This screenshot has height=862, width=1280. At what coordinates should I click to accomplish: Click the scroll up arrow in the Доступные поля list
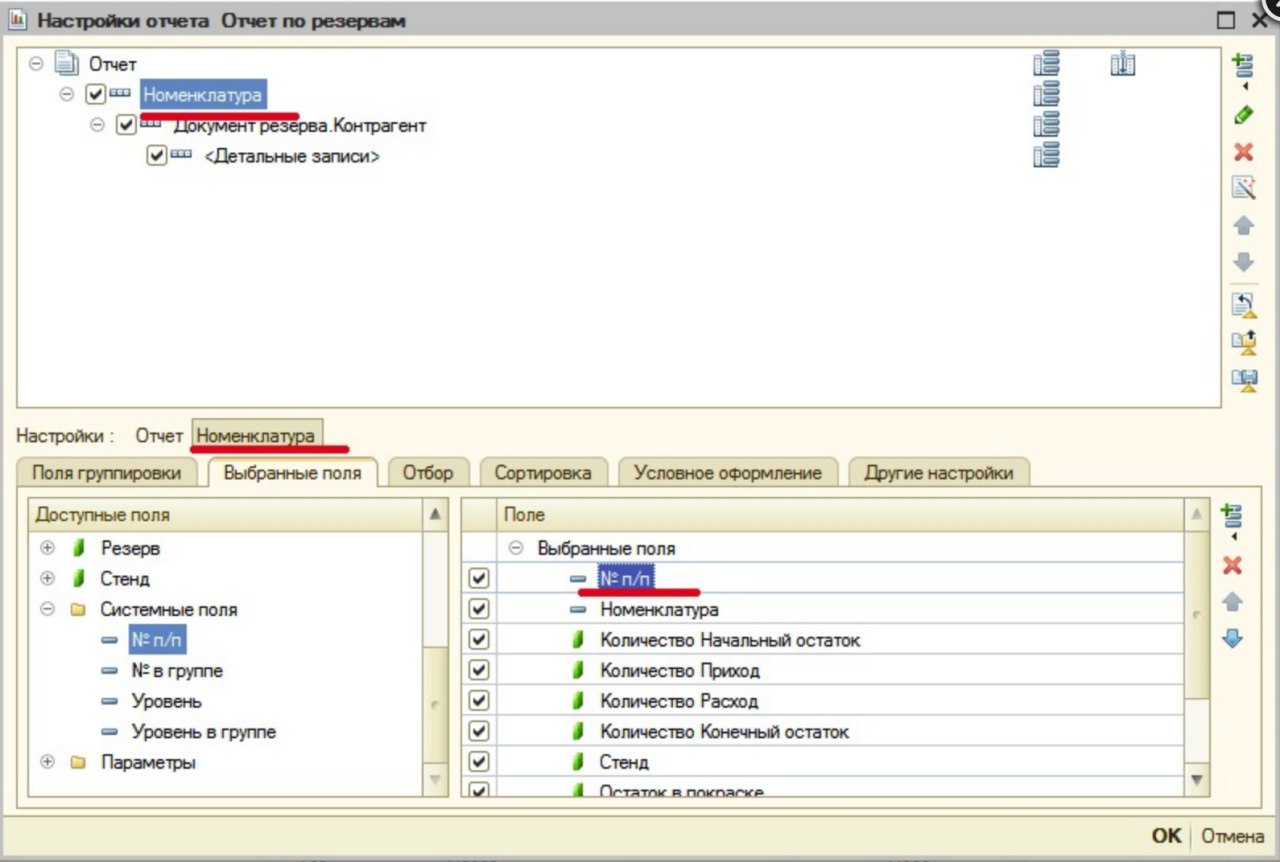pos(435,515)
